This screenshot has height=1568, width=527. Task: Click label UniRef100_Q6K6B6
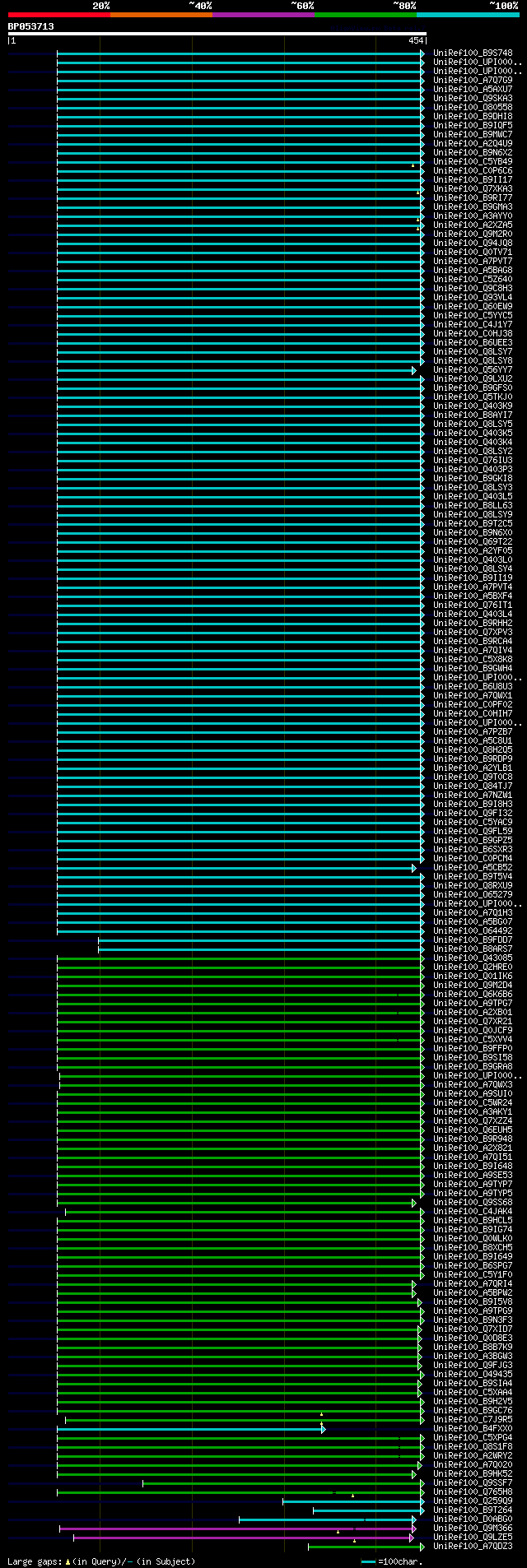tap(473, 994)
